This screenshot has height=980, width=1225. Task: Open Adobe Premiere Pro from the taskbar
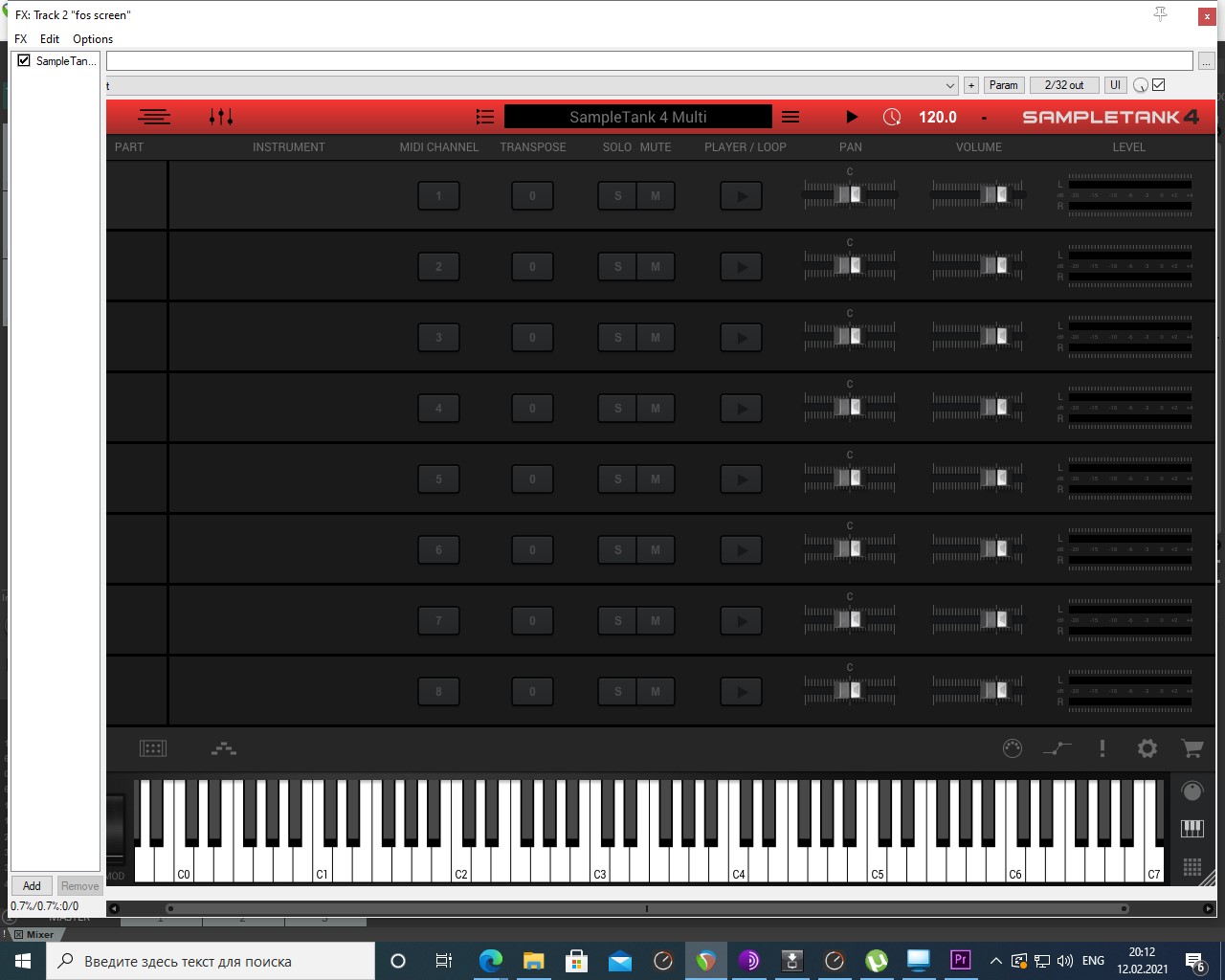click(x=961, y=961)
